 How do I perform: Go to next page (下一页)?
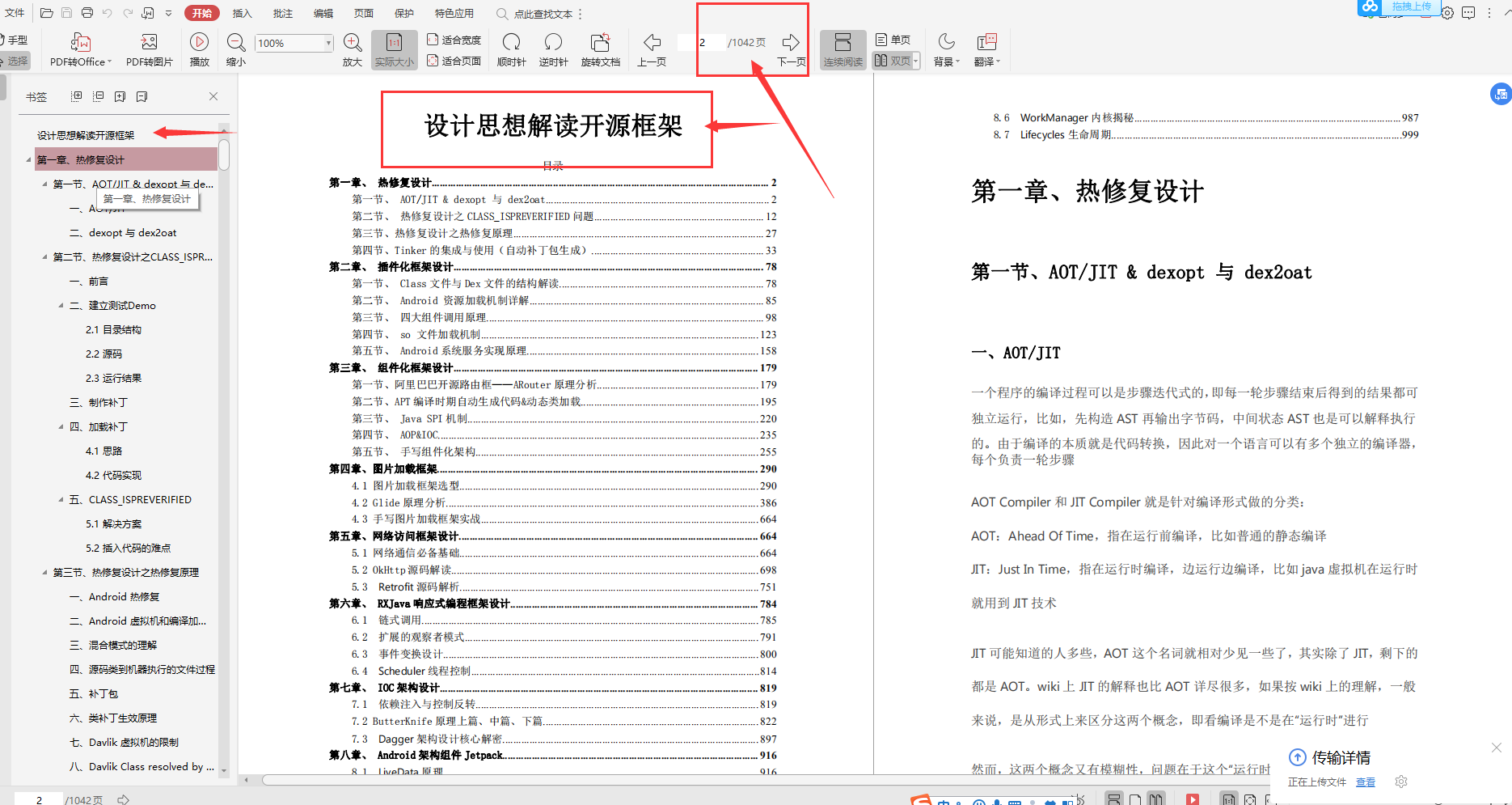click(x=791, y=50)
